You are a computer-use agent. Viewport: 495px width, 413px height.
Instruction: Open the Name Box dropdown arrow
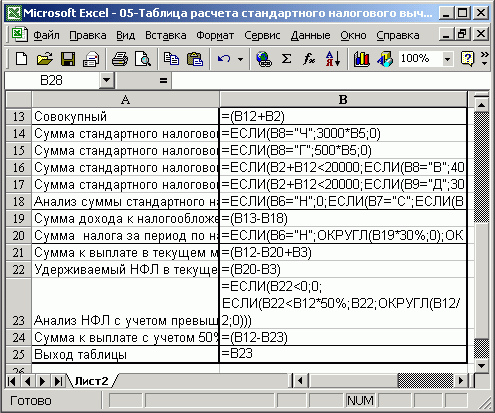point(107,80)
